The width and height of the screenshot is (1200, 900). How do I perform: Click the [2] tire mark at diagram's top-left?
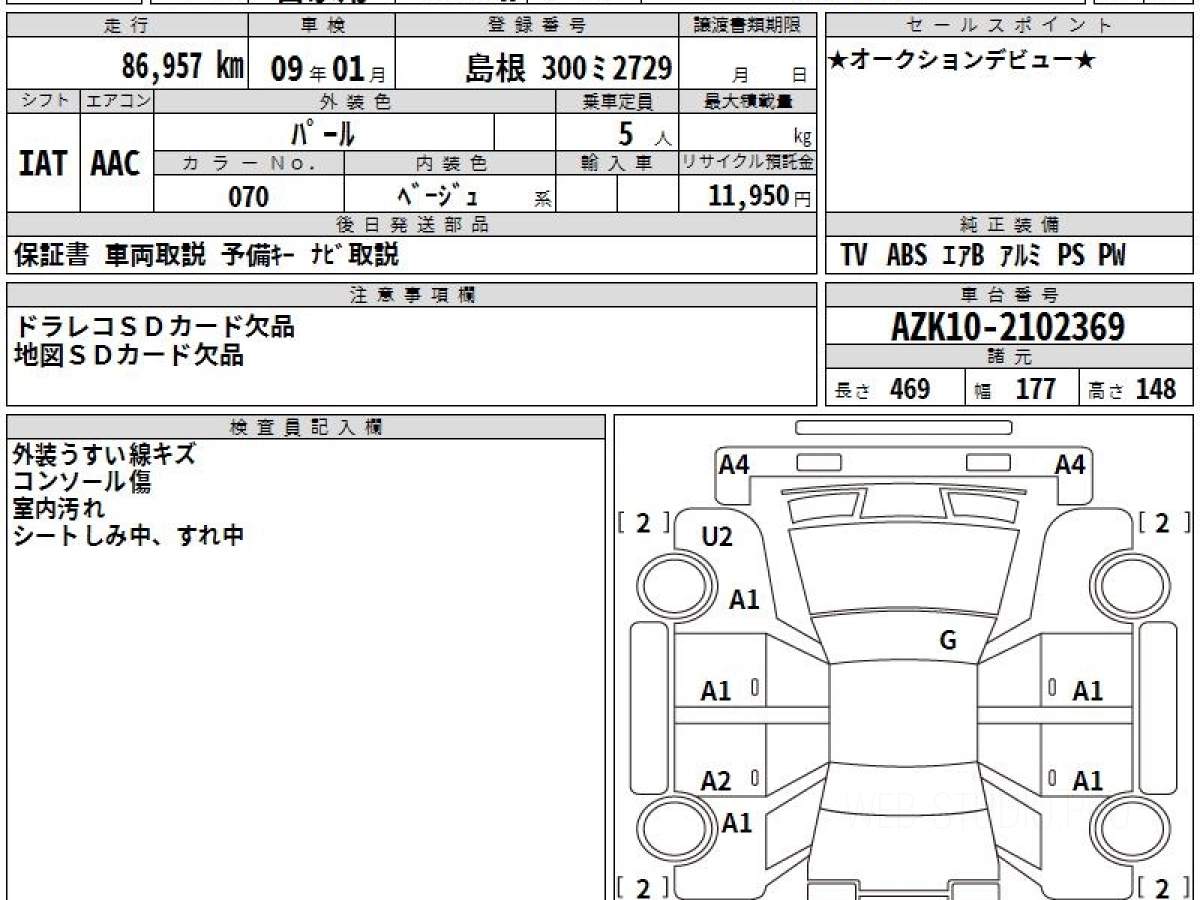[x=643, y=522]
